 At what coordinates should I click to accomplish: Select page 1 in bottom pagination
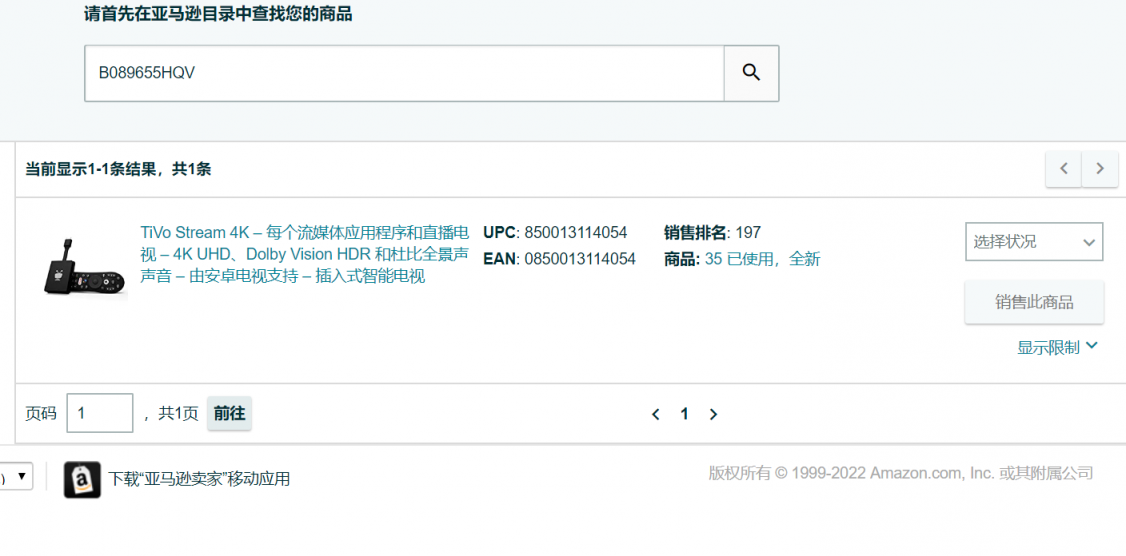tap(684, 414)
